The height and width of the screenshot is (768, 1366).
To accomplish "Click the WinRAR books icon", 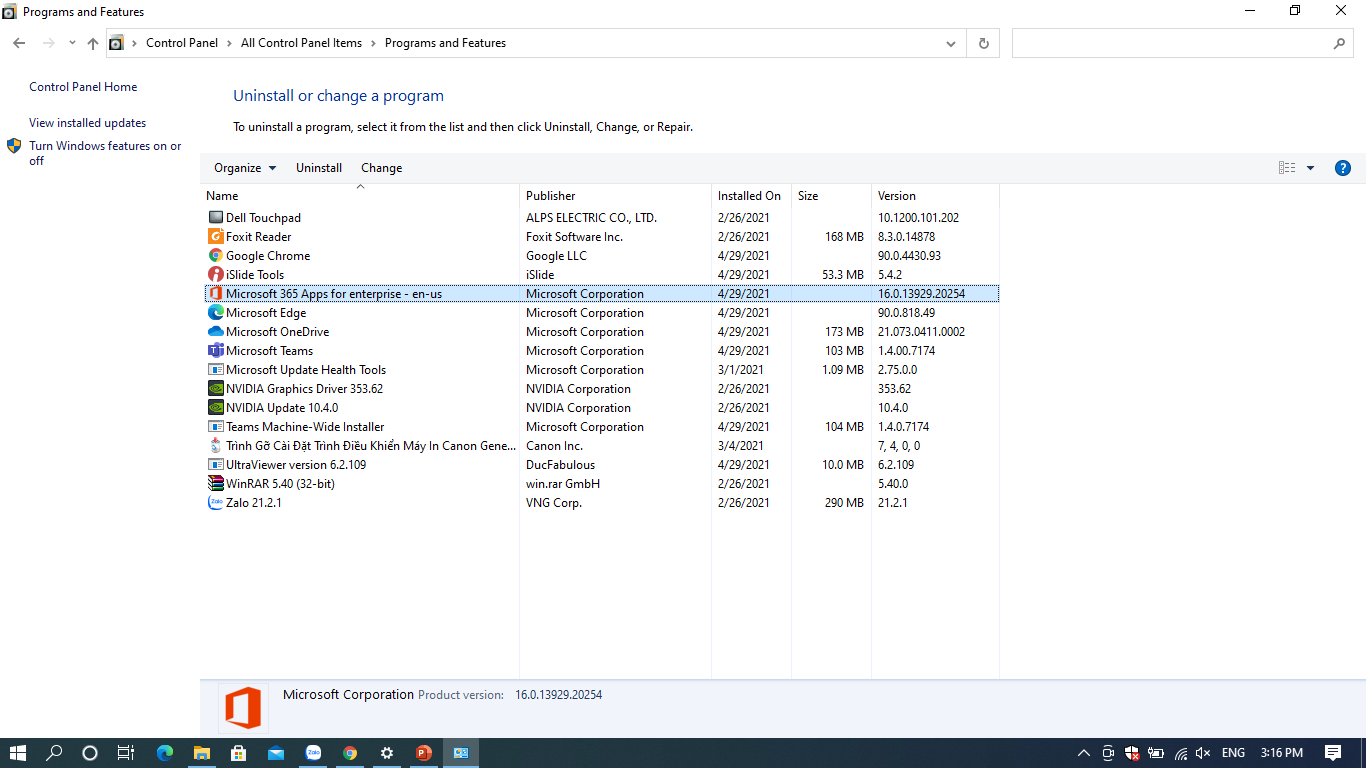I will pos(216,484).
